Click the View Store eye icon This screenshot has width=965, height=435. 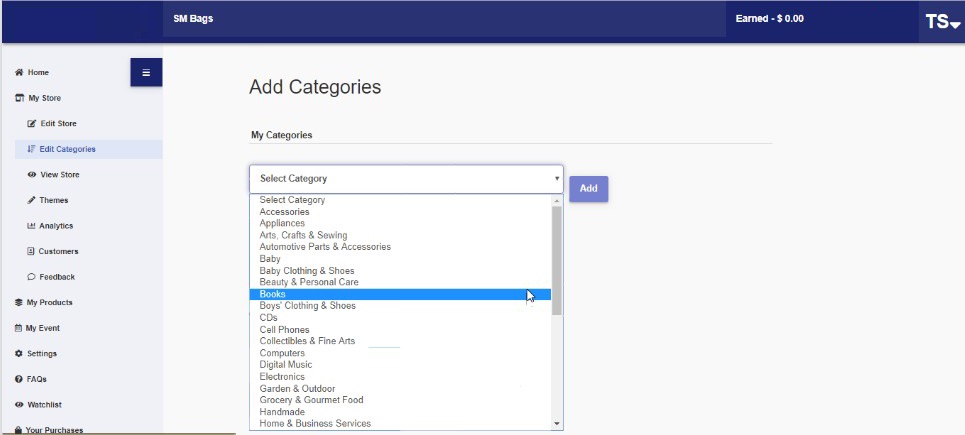click(32, 175)
